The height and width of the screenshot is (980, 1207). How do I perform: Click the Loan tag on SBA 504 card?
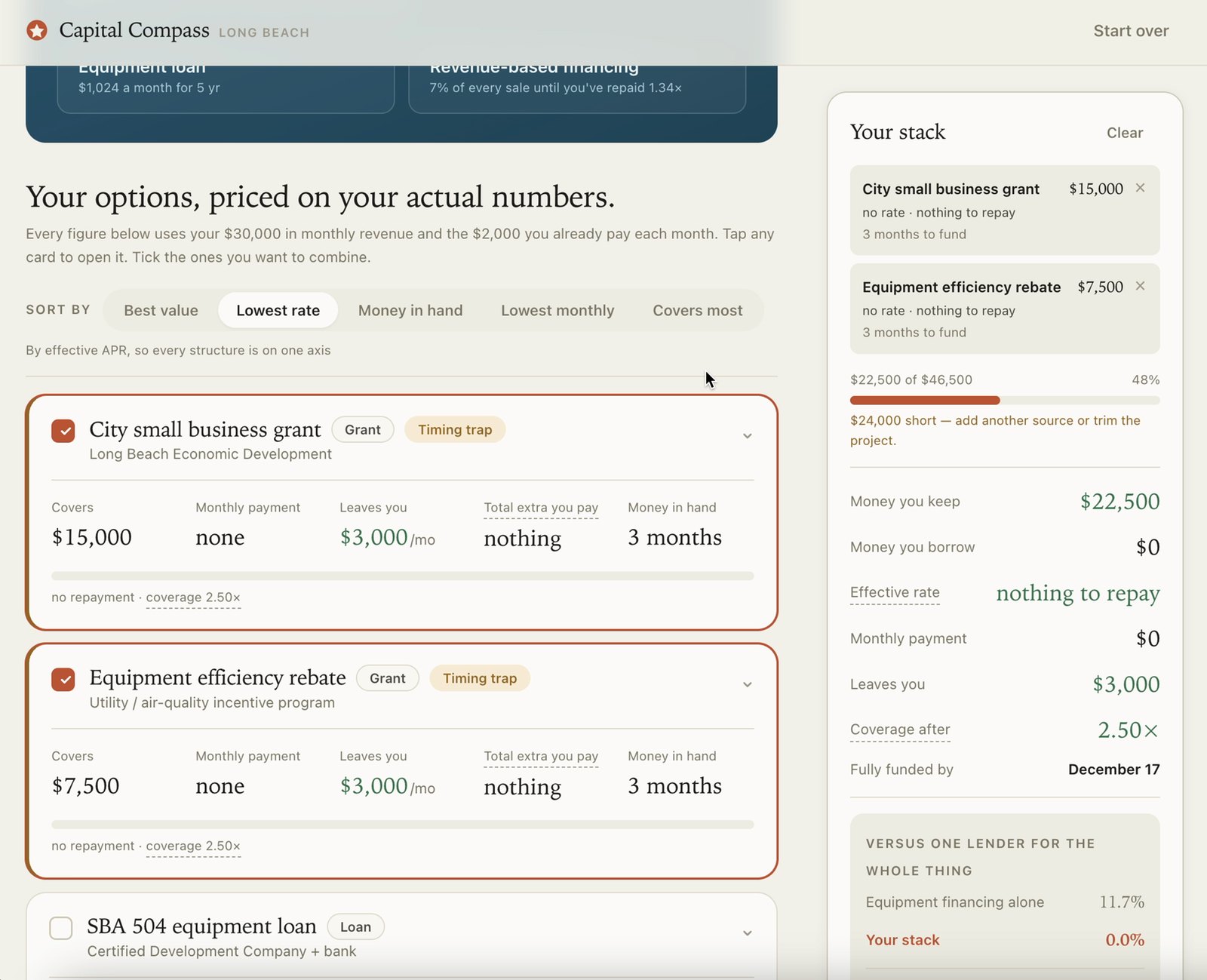tap(355, 926)
